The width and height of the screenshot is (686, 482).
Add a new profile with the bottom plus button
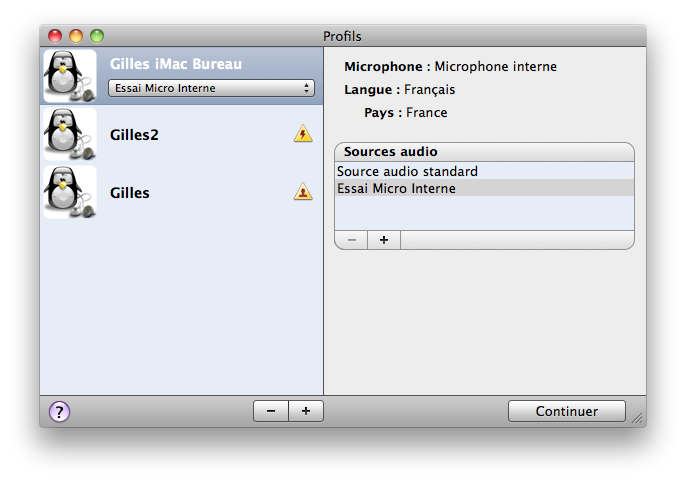point(306,411)
